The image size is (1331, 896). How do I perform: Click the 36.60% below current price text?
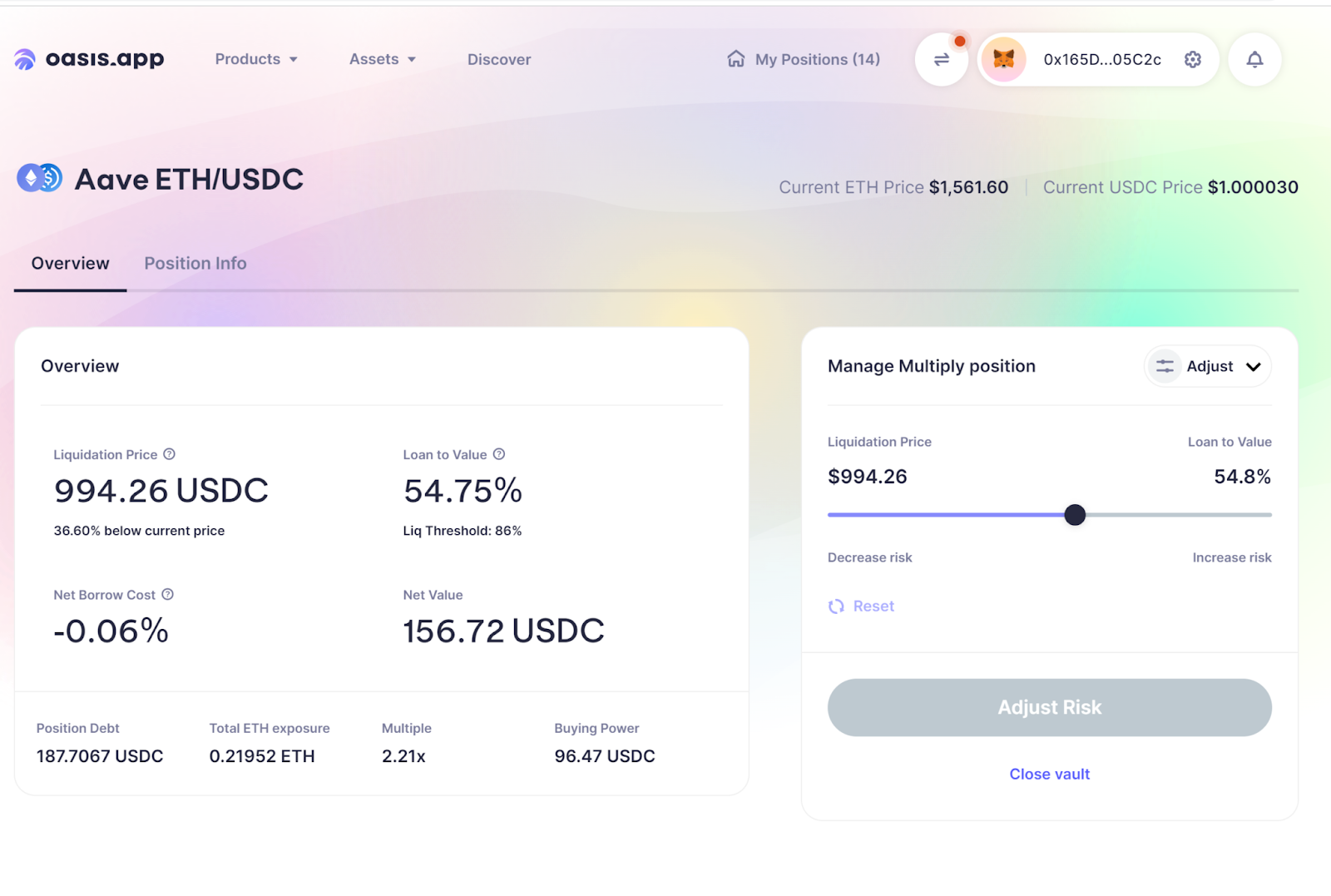[139, 531]
